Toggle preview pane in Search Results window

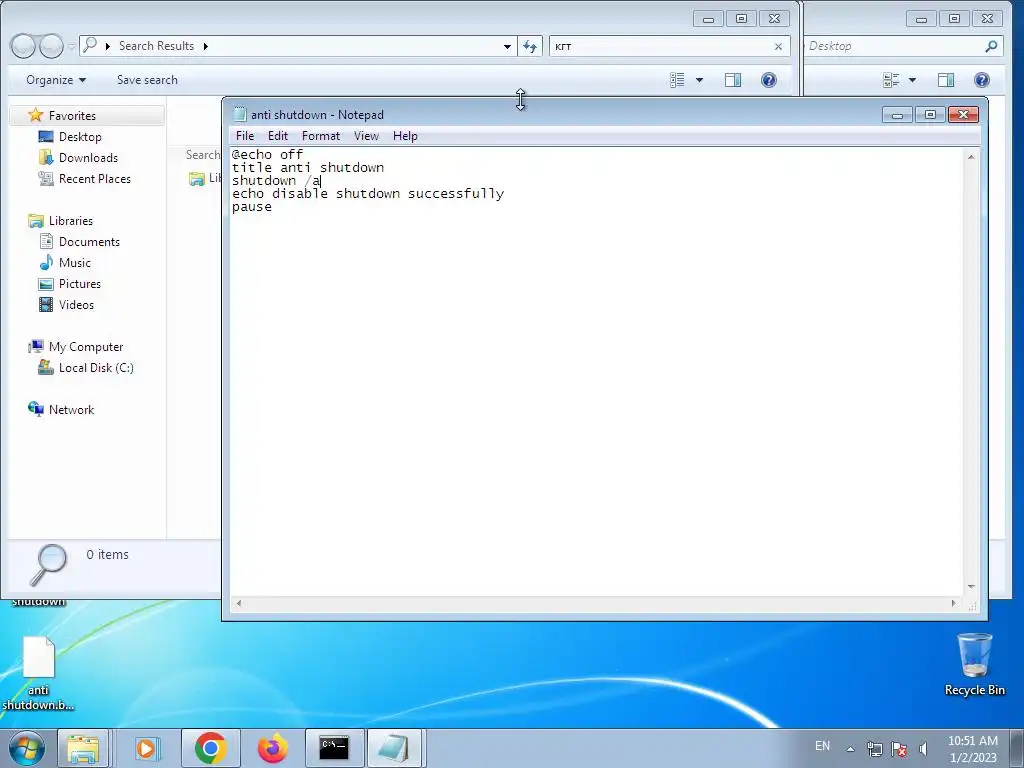point(733,80)
